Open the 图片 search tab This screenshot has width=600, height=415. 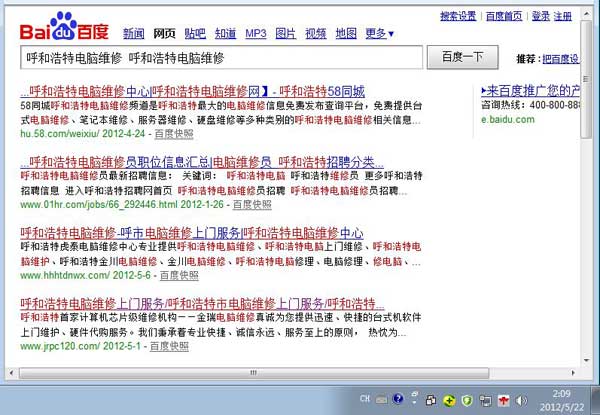[x=286, y=34]
